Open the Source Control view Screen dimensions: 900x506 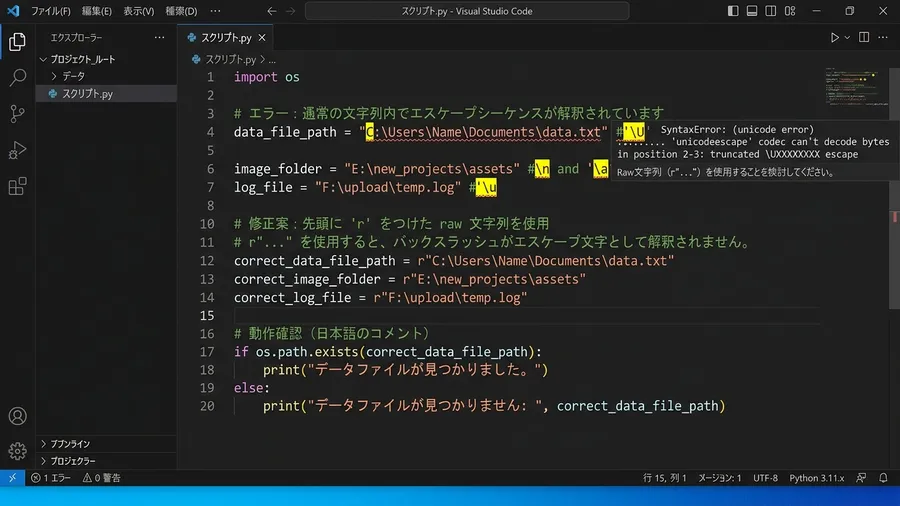17,114
